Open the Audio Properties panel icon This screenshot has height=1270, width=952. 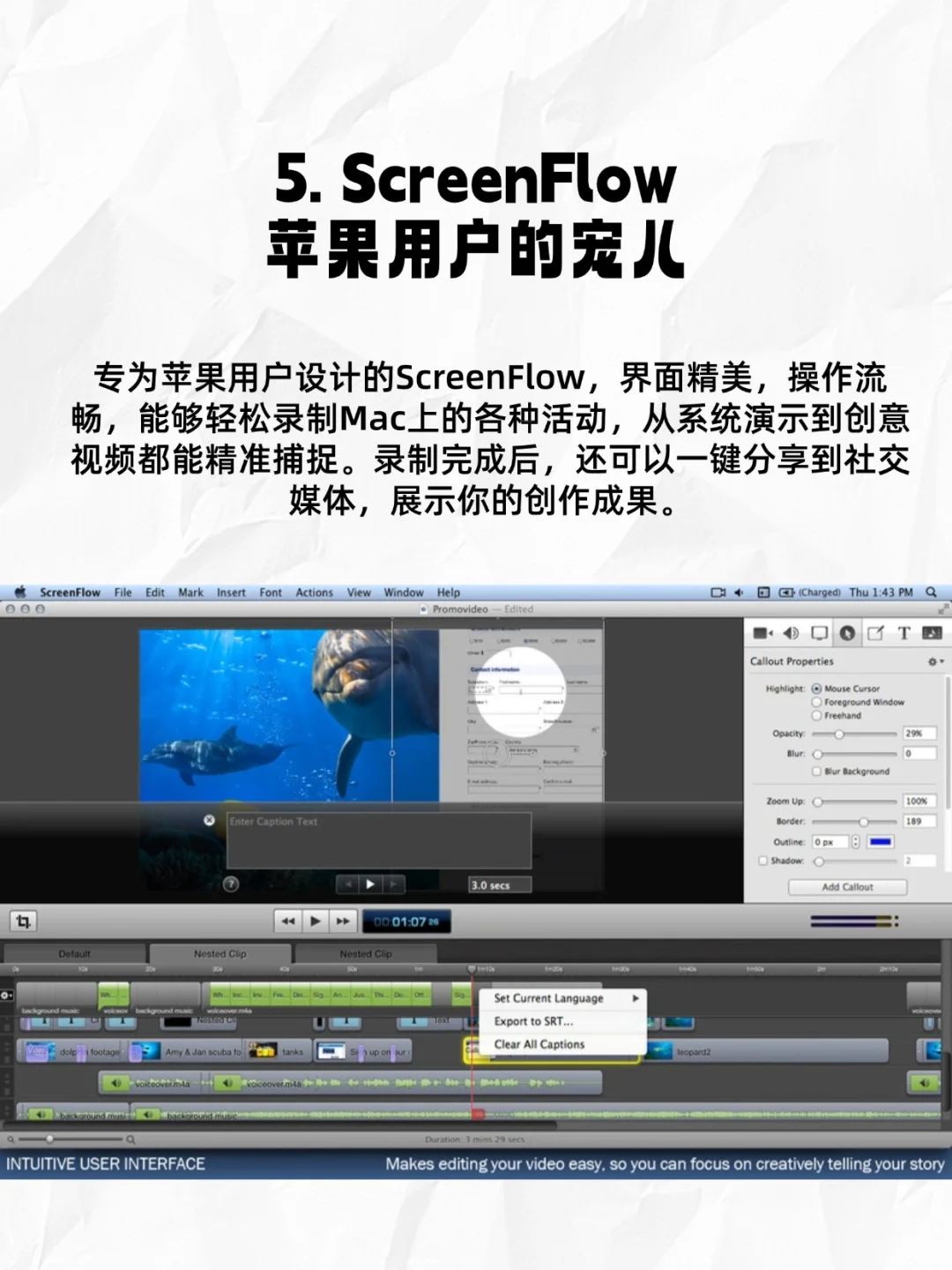[x=791, y=633]
